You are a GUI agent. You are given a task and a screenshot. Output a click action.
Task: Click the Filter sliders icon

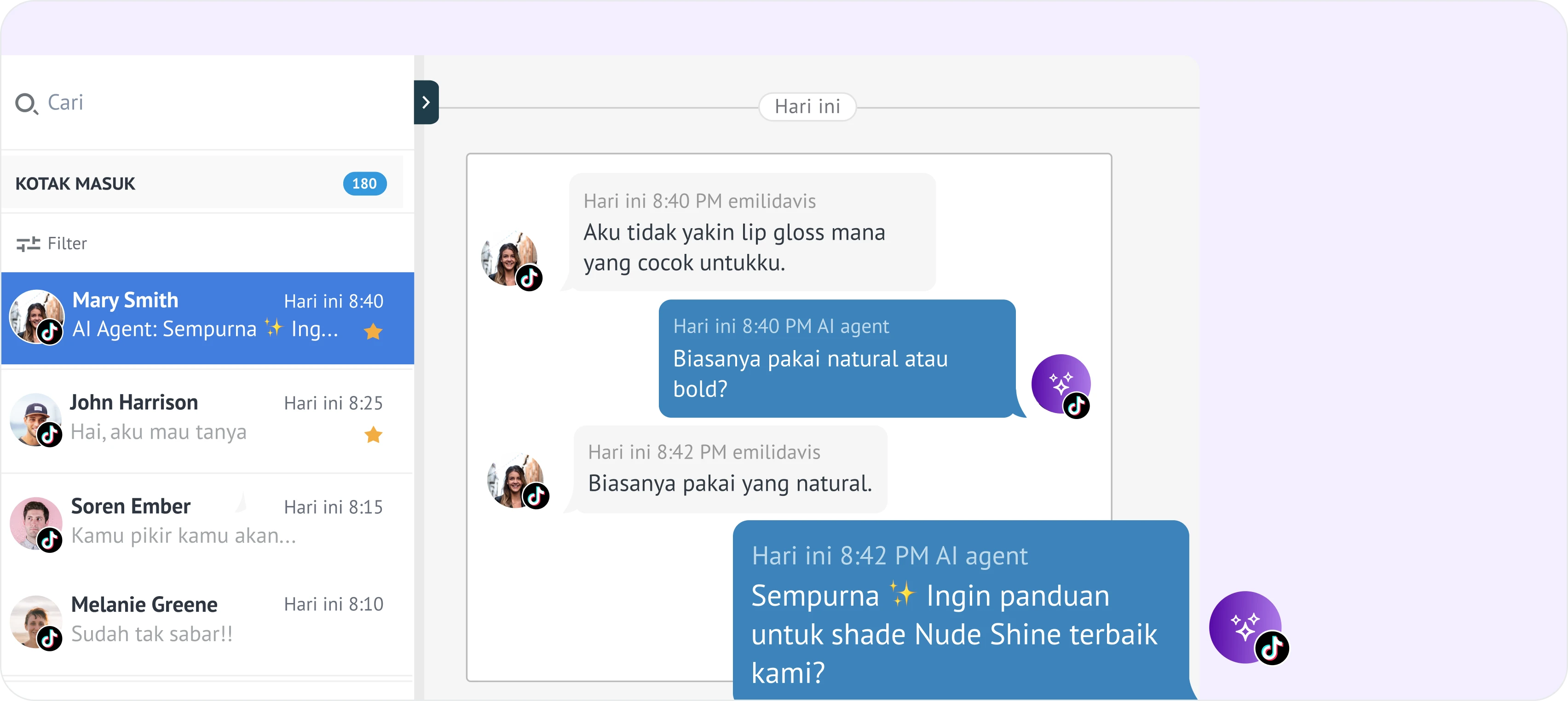tap(28, 244)
